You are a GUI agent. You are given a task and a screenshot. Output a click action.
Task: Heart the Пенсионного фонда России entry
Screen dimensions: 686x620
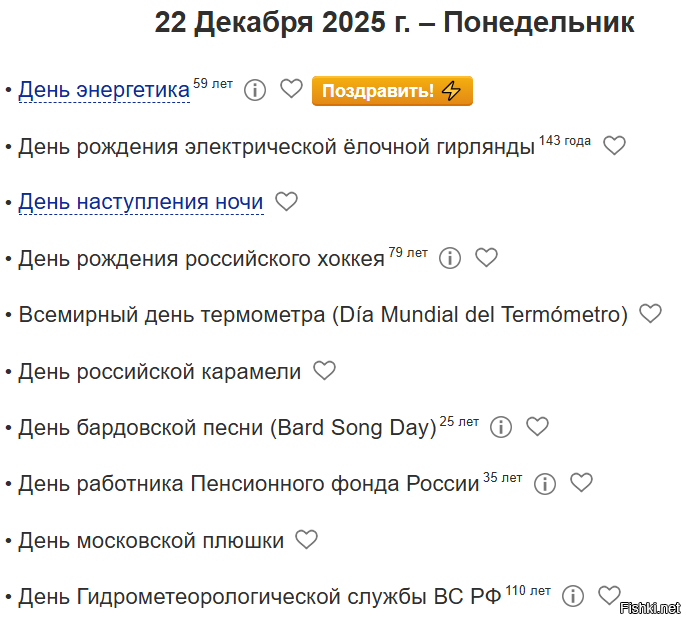pyautogui.click(x=581, y=483)
